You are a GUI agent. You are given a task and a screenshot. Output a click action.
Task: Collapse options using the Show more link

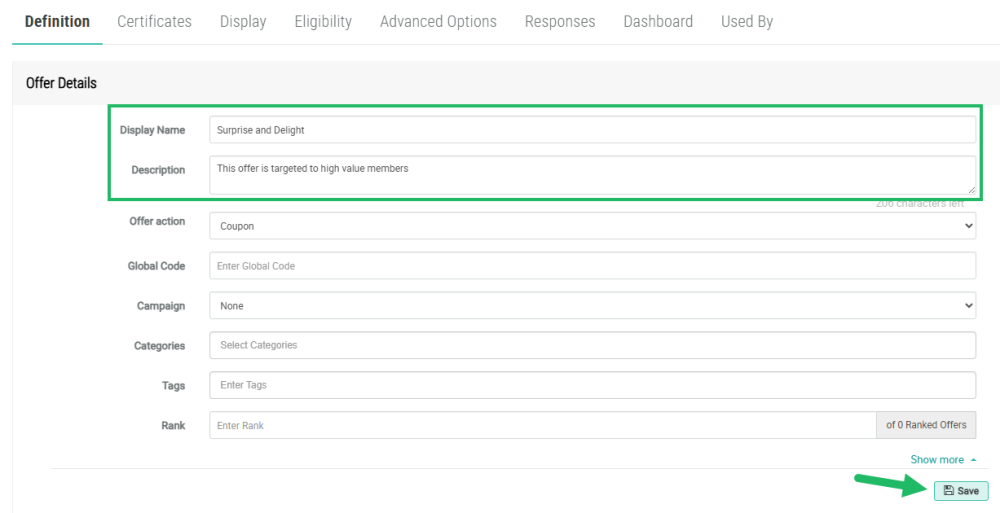click(x=942, y=460)
